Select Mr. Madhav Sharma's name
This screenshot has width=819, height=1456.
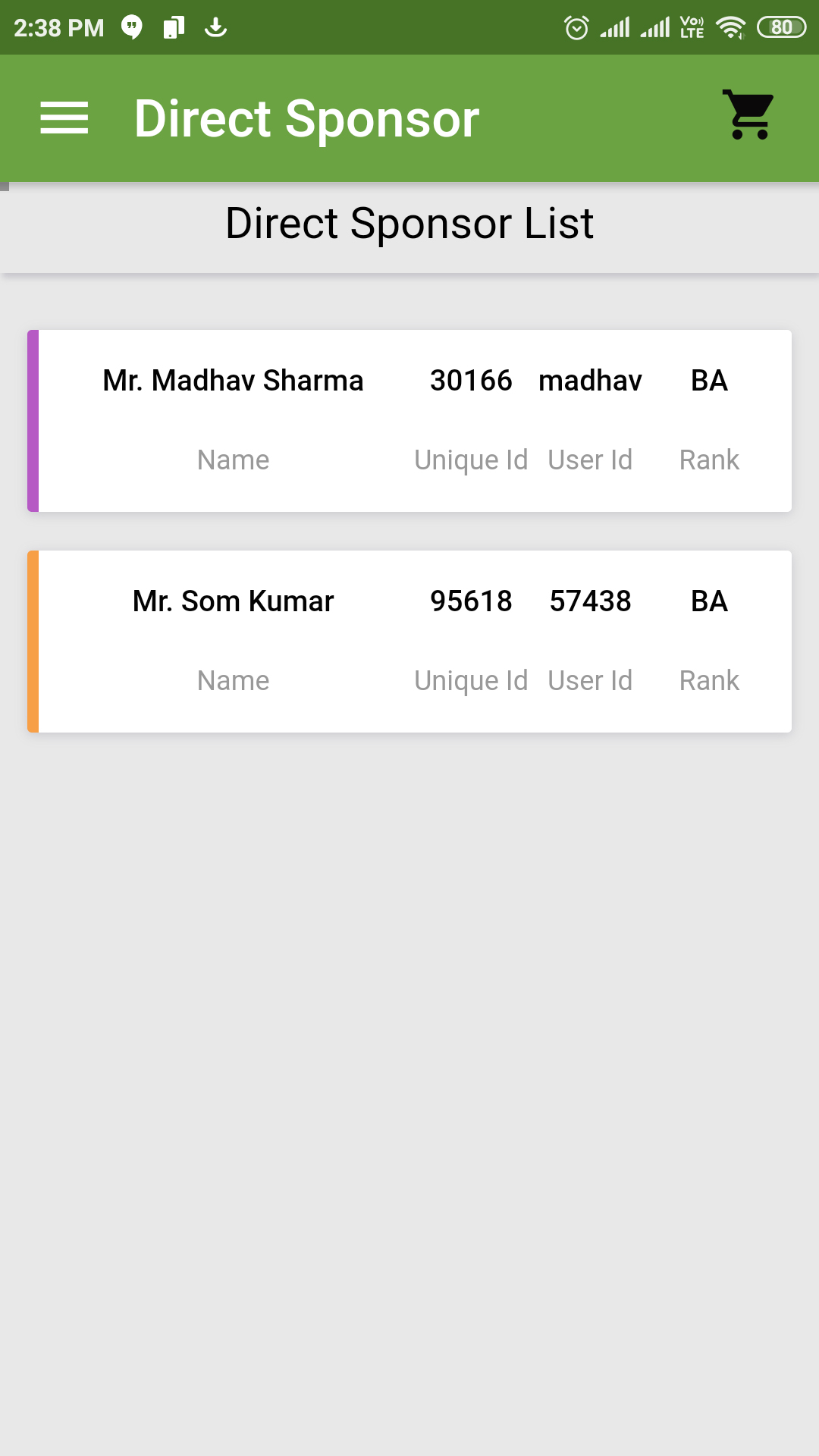[x=233, y=381]
